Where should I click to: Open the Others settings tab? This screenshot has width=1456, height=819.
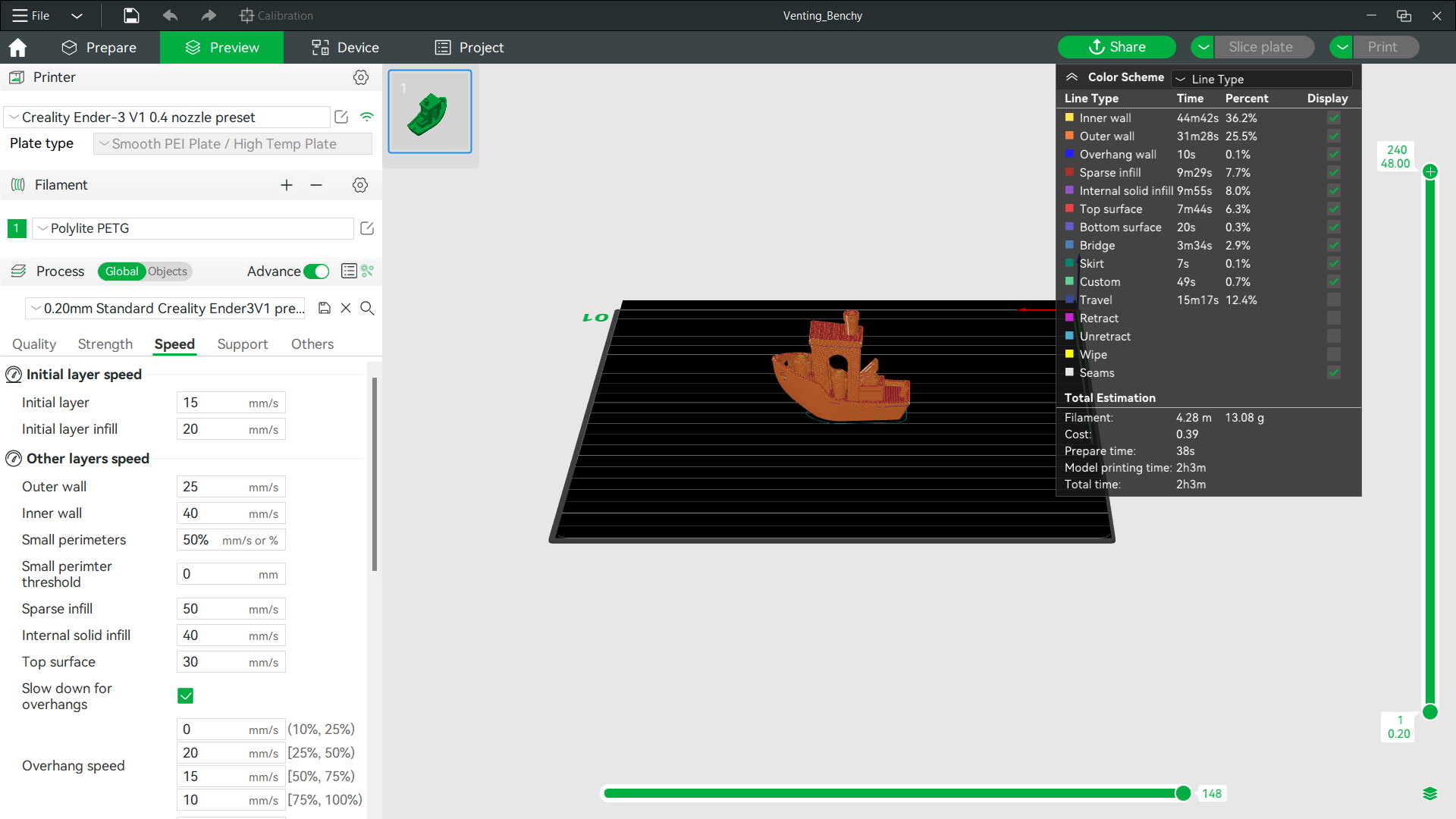coord(312,344)
